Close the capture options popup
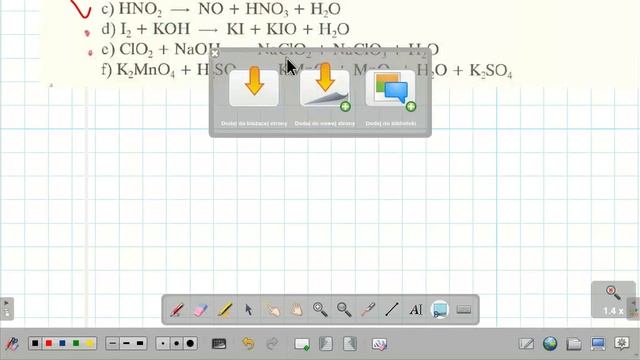 215,53
